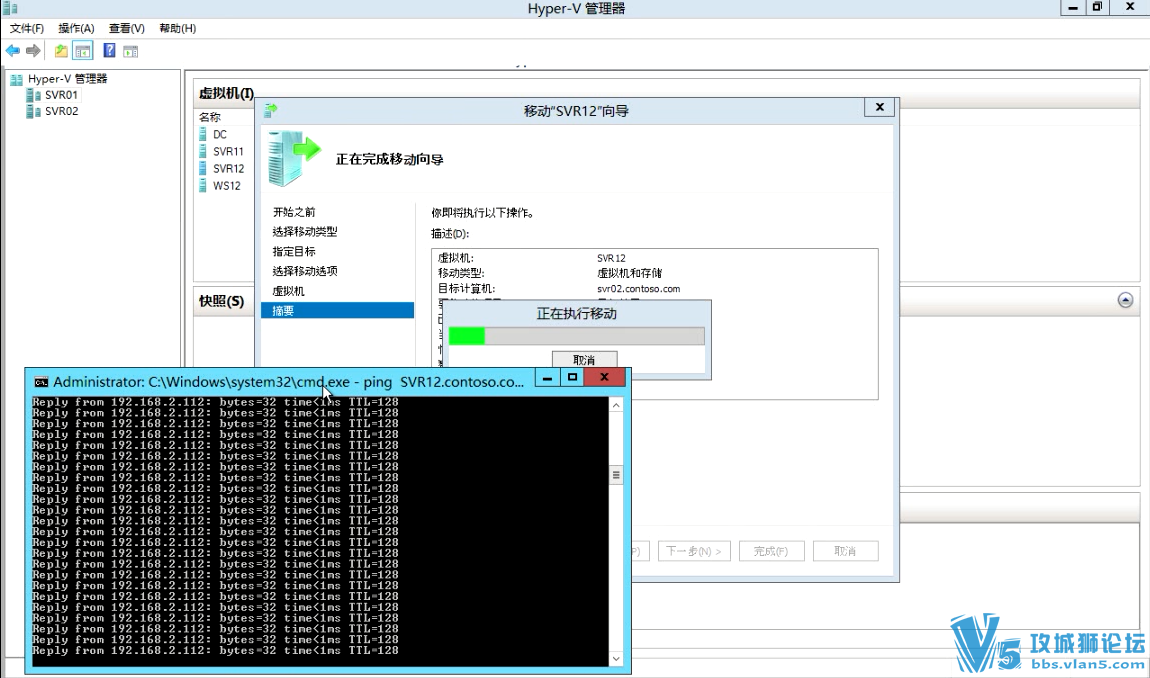Open the 查看(V) menu
1150x678 pixels.
coord(126,28)
